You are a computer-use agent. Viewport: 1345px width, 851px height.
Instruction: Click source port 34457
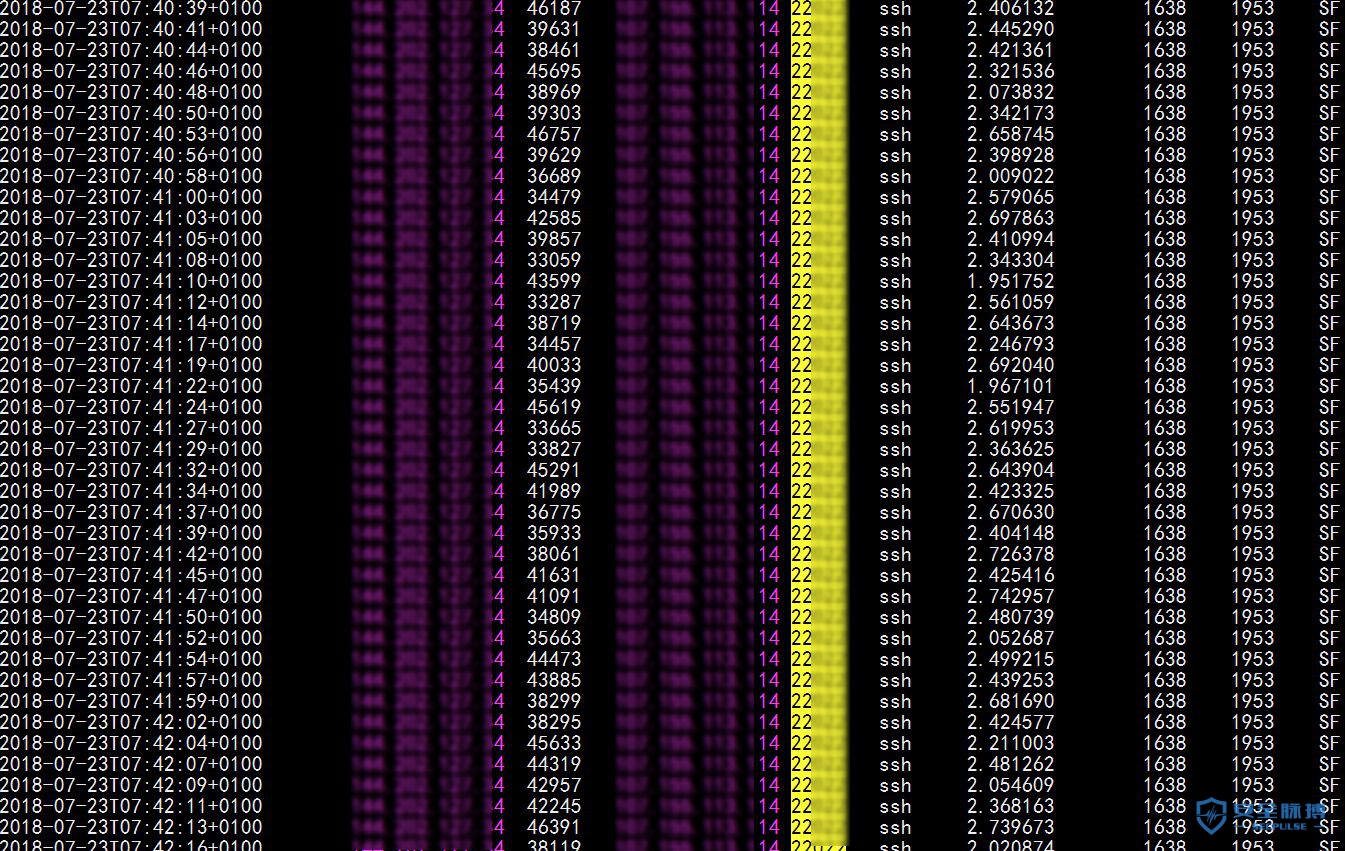click(554, 344)
